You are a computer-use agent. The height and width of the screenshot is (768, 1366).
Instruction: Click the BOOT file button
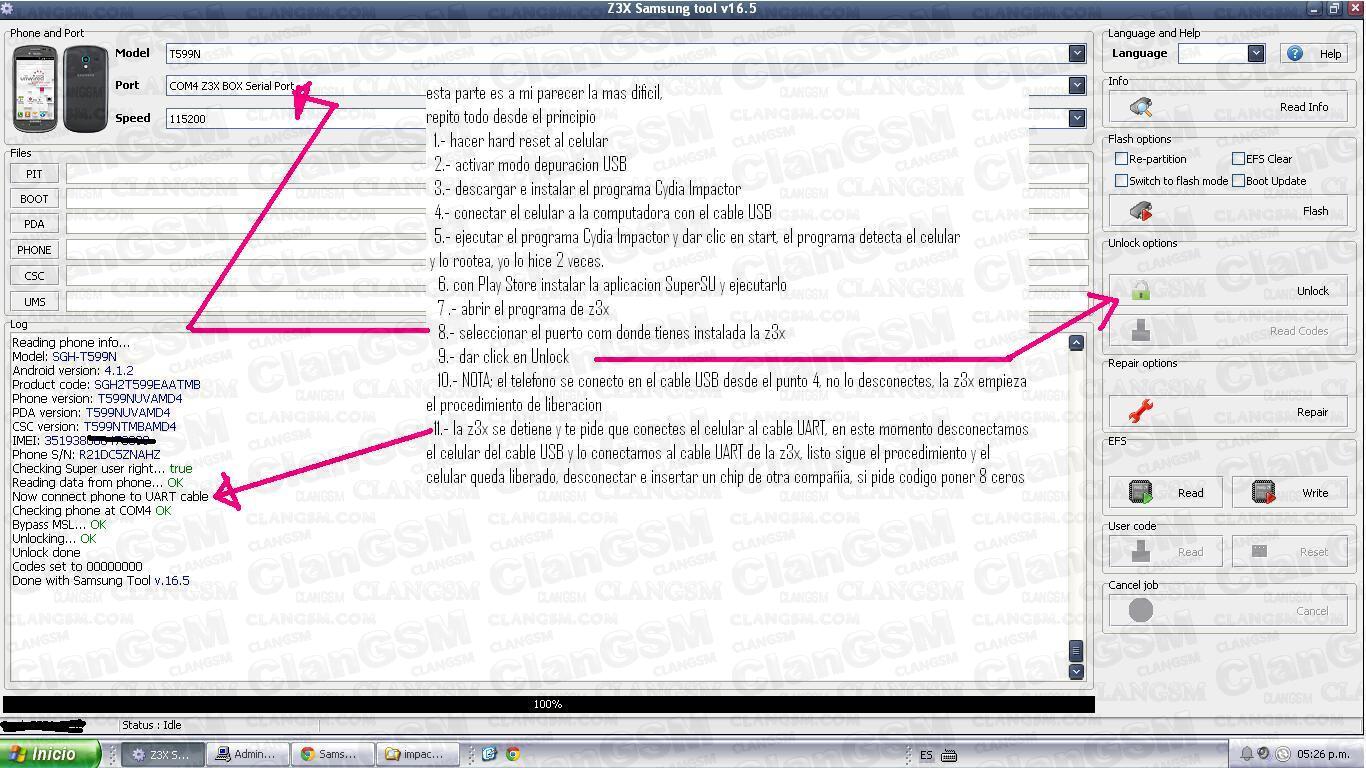(34, 199)
